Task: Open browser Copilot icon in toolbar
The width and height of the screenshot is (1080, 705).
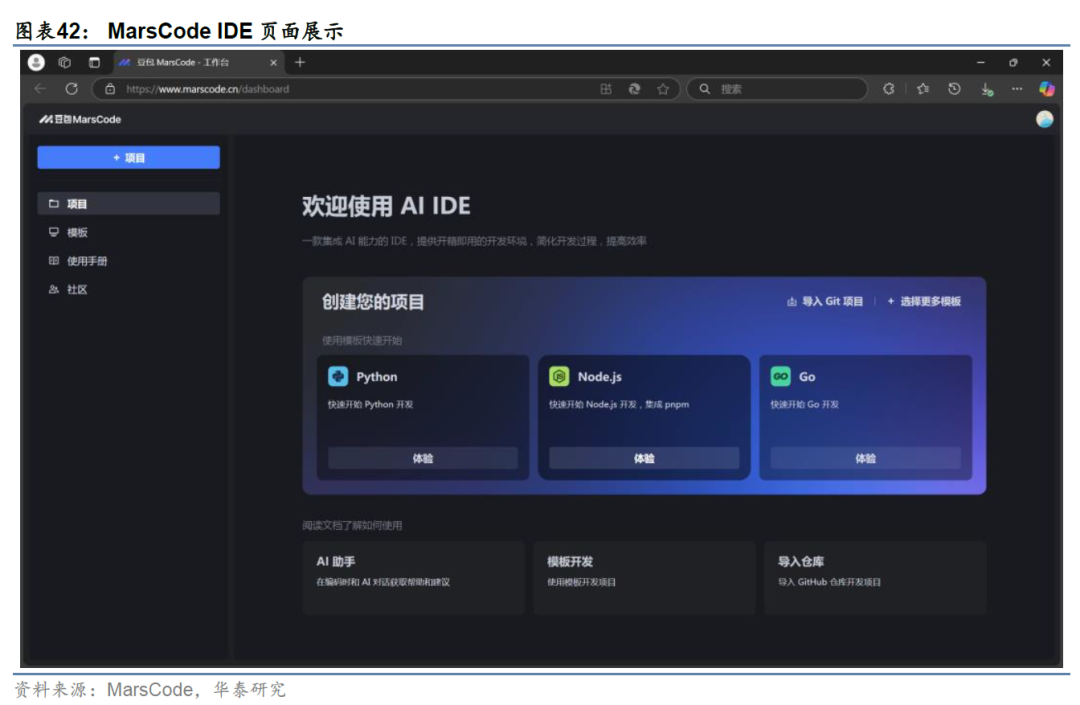Action: [x=1048, y=89]
